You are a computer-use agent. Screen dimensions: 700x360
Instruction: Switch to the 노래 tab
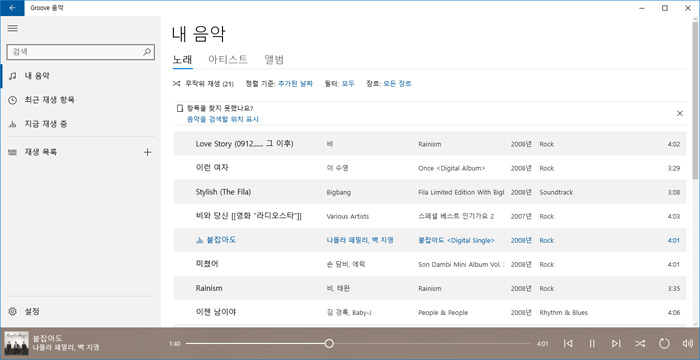click(x=183, y=59)
